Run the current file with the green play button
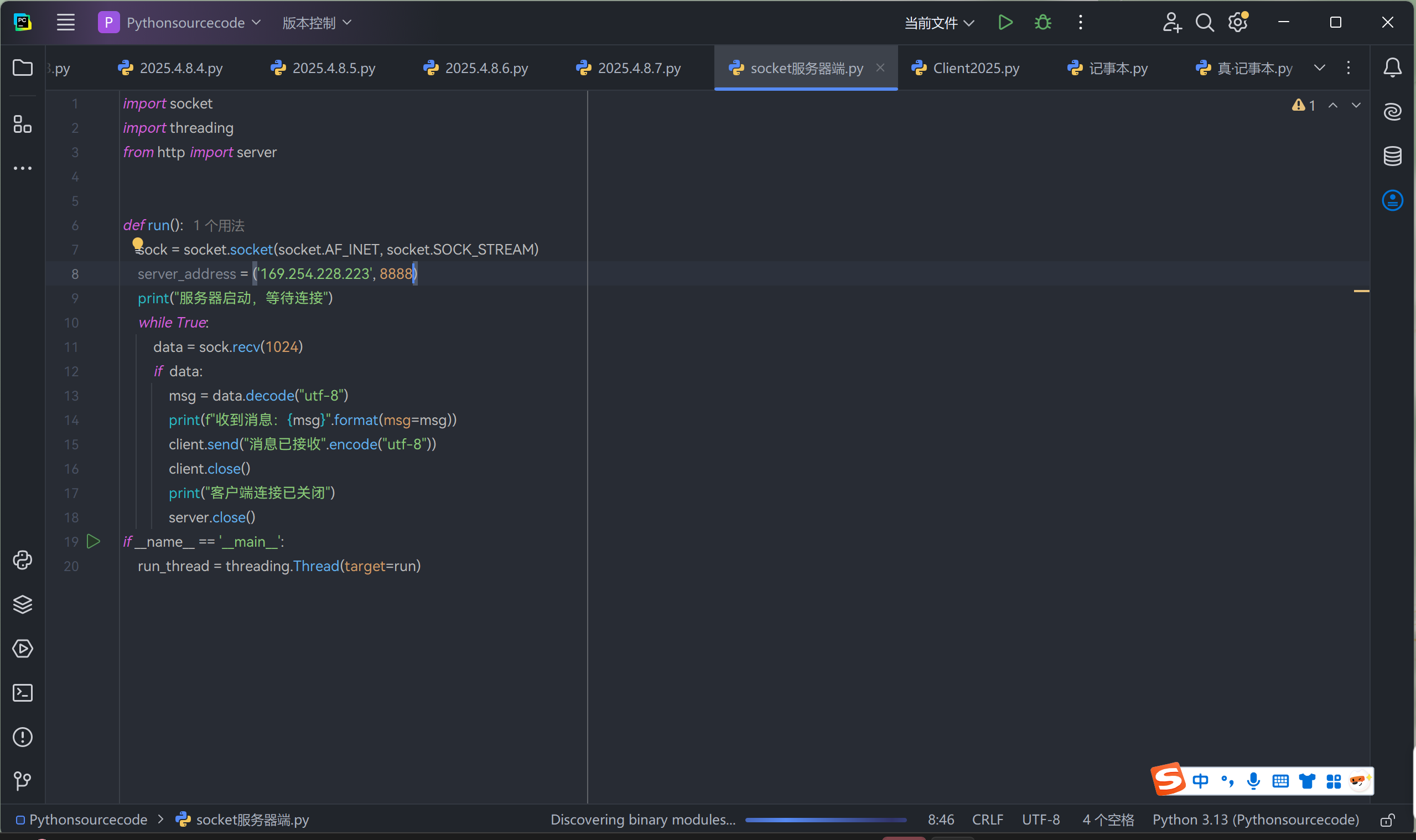Viewport: 1416px width, 840px height. pos(1004,23)
